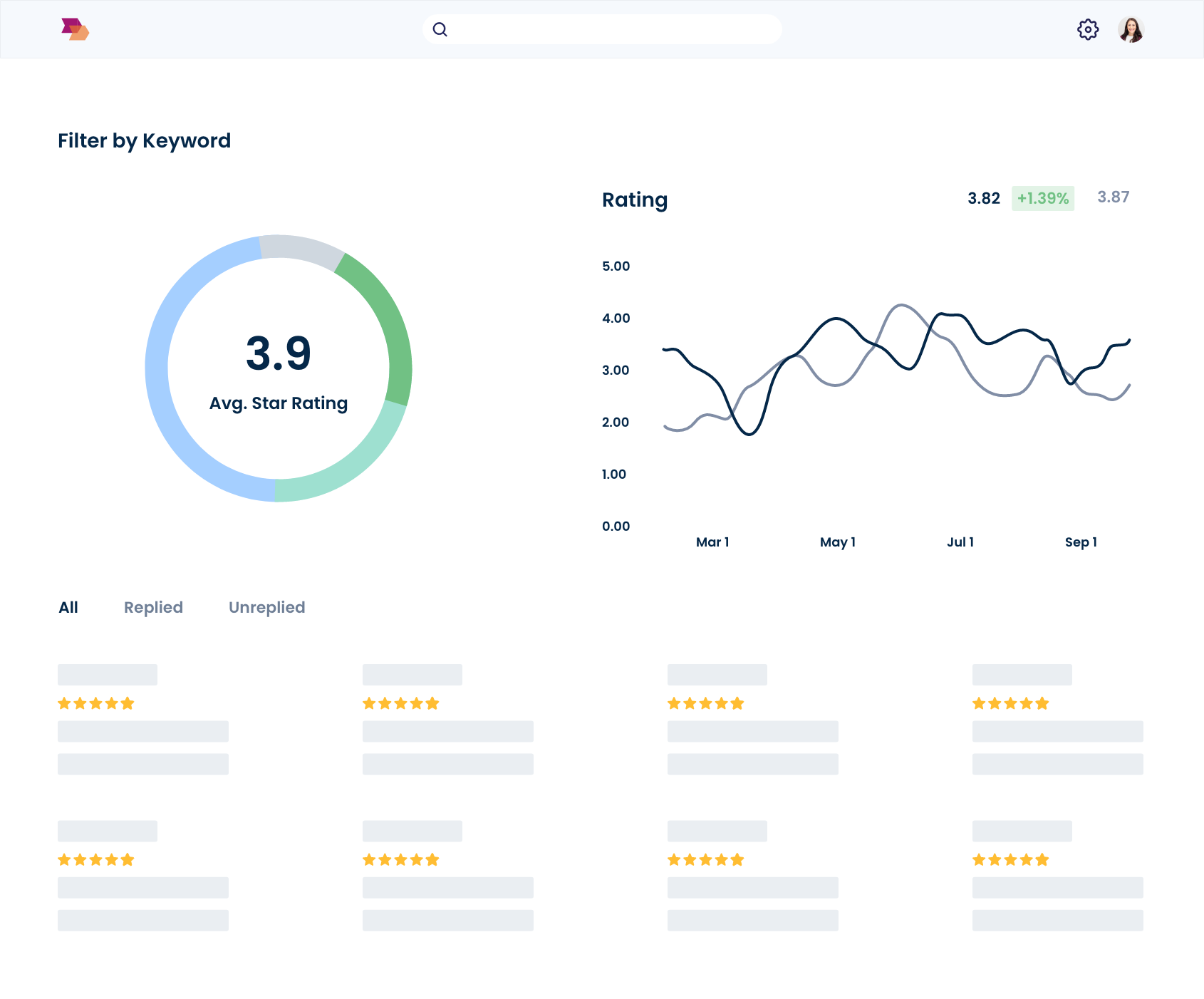
Task: Click the star rating in the bottom-right review card
Action: coord(1010,859)
